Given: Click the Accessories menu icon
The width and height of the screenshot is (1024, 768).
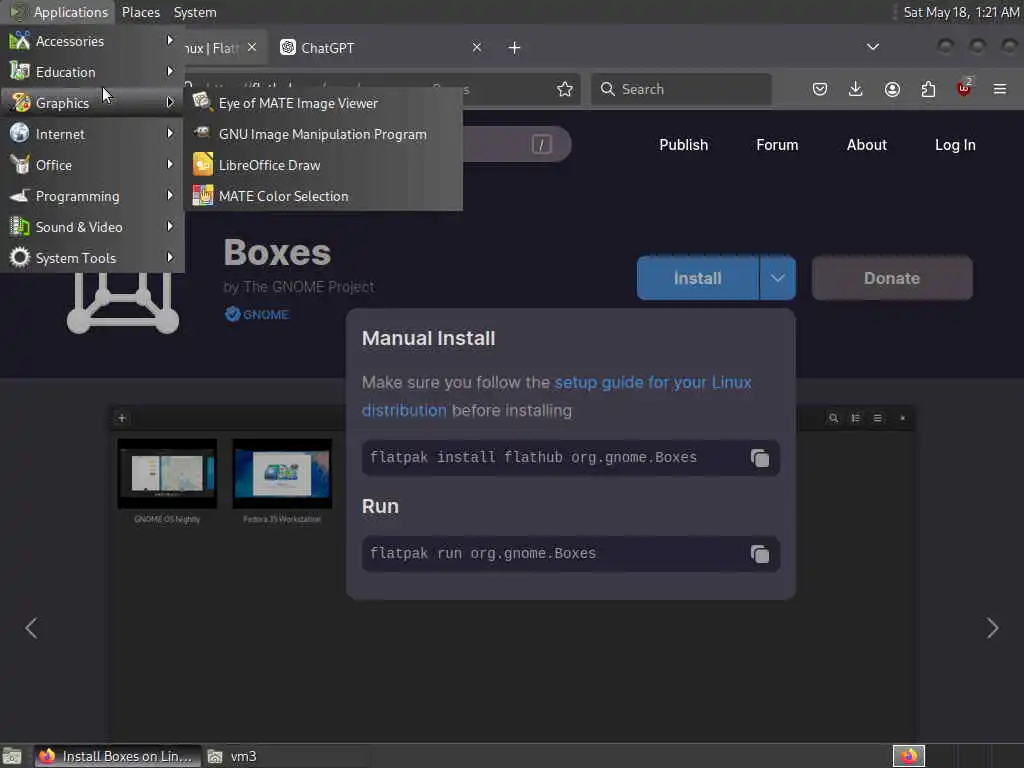Looking at the screenshot, I should pyautogui.click(x=20, y=40).
